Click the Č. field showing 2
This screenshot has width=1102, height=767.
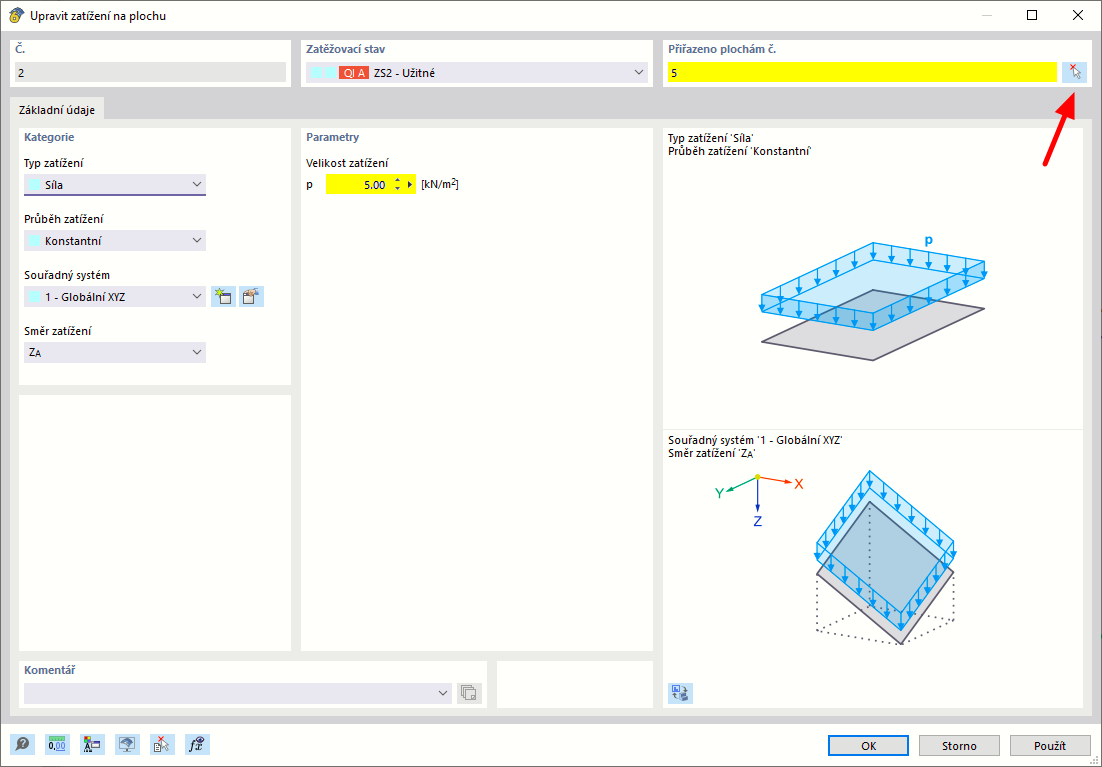pyautogui.click(x=150, y=72)
